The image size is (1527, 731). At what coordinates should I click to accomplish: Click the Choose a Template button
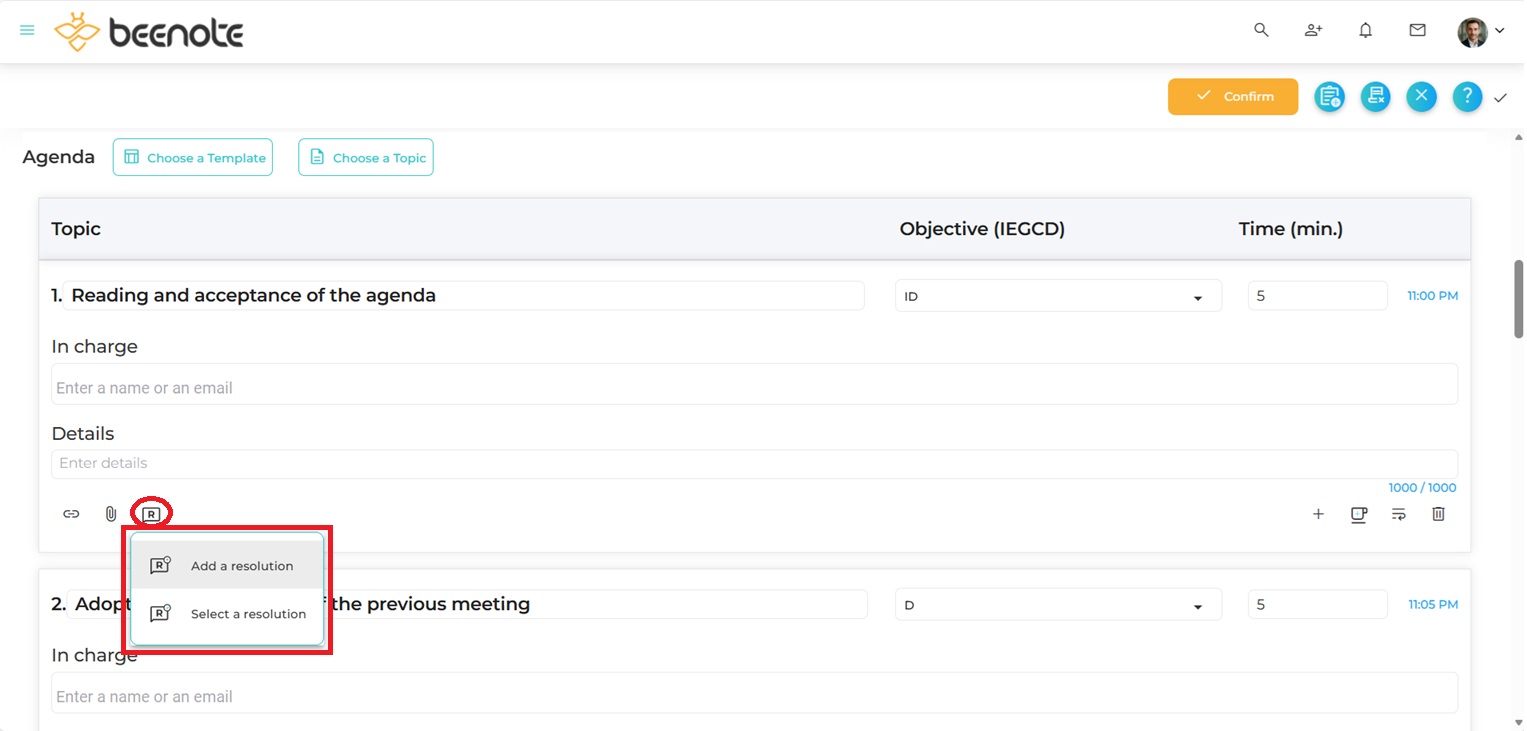pos(193,158)
